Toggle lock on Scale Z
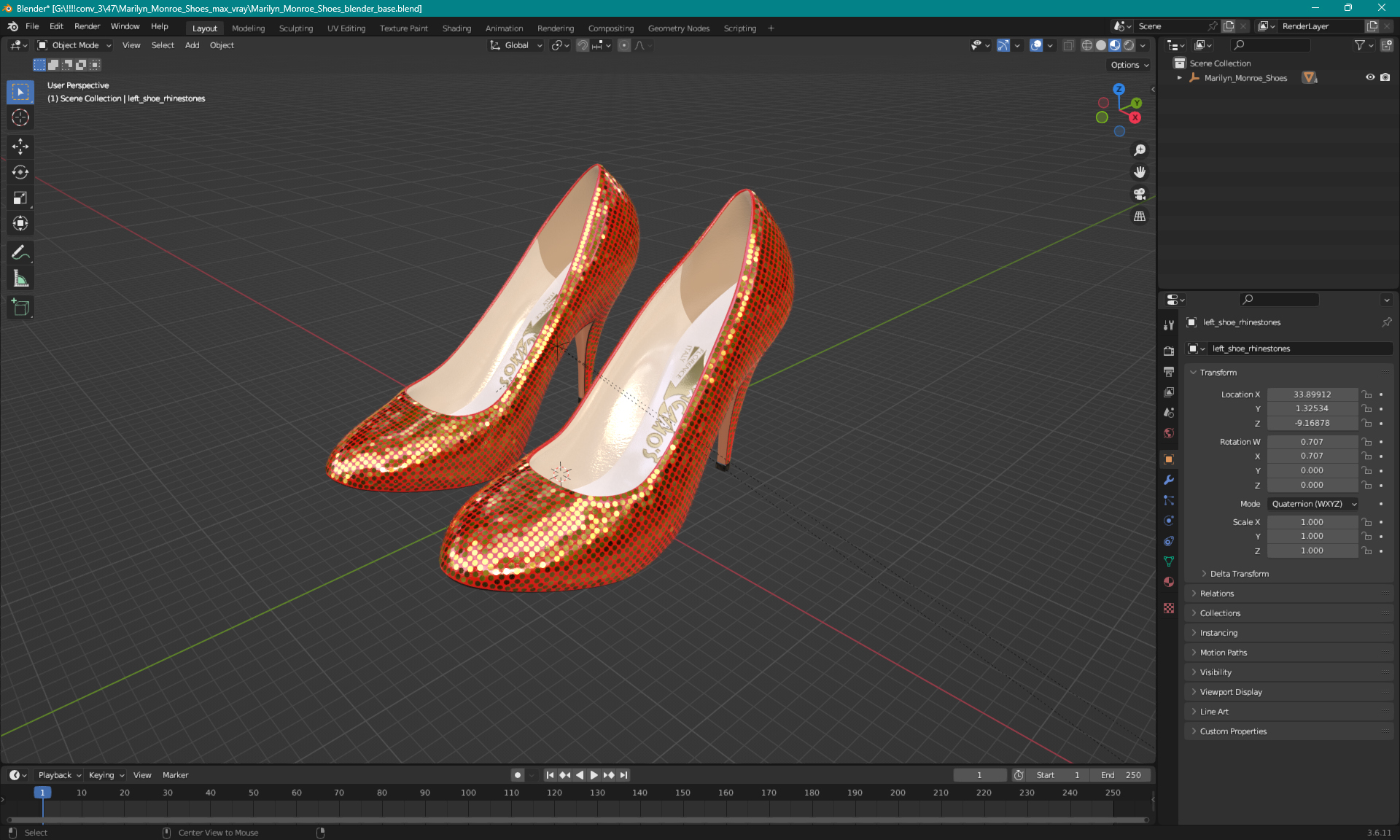1400x840 pixels. click(1367, 551)
